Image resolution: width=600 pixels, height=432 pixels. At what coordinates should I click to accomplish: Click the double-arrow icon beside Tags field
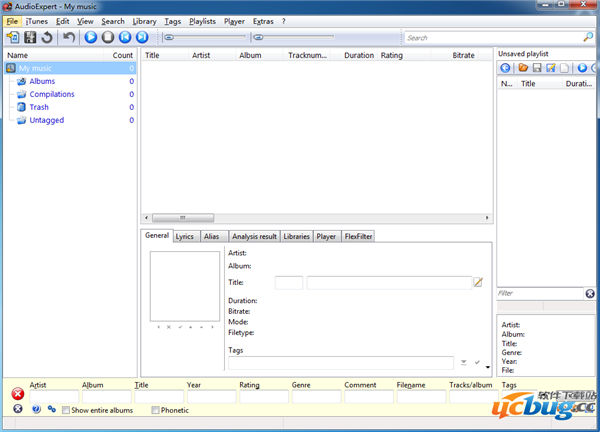click(463, 362)
